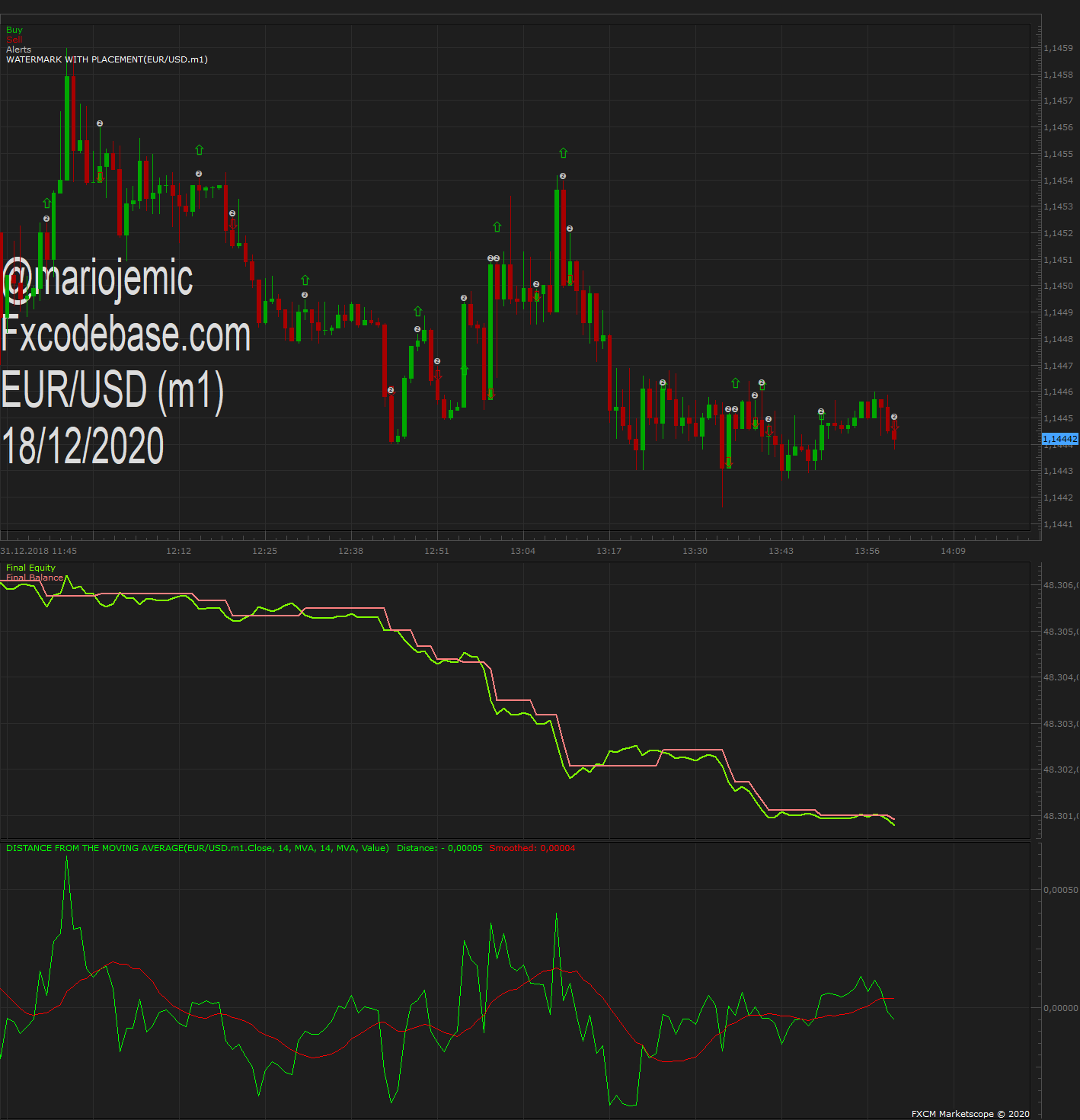
Task: Click the blue current price tag 1,14442
Action: tap(1059, 439)
